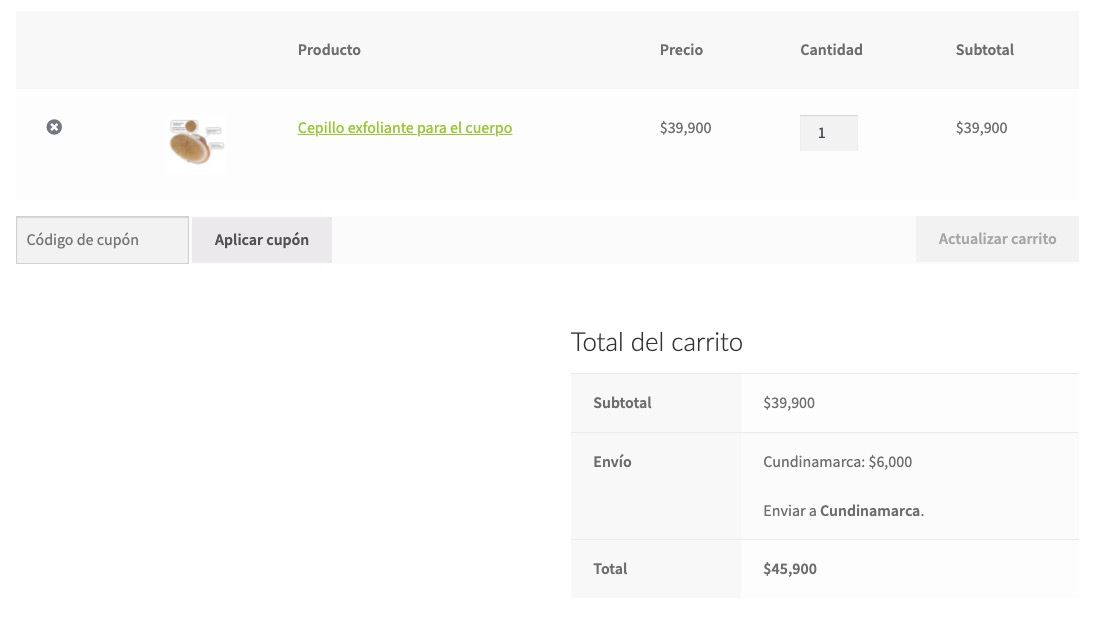
Task: Click the Enviar a Cundinamarca text
Action: click(x=843, y=511)
